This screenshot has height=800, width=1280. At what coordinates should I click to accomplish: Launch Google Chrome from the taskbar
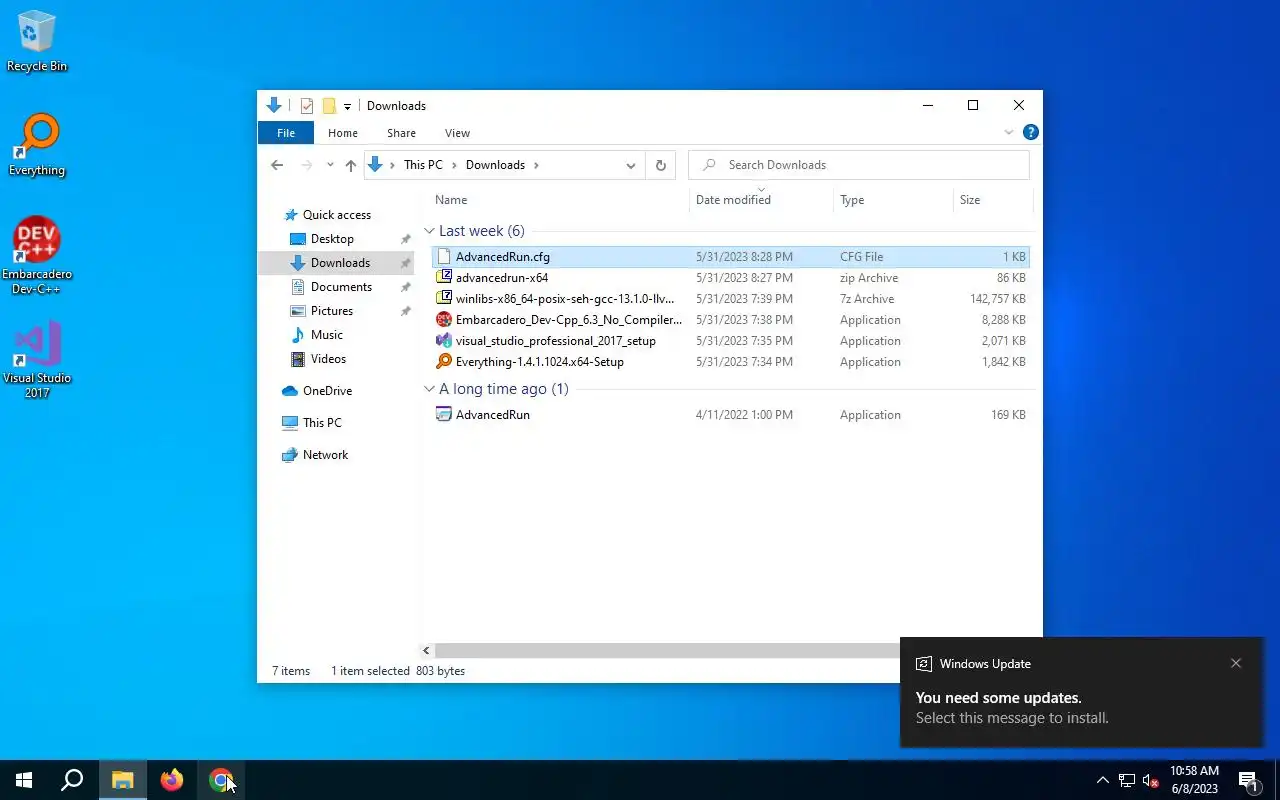click(221, 780)
